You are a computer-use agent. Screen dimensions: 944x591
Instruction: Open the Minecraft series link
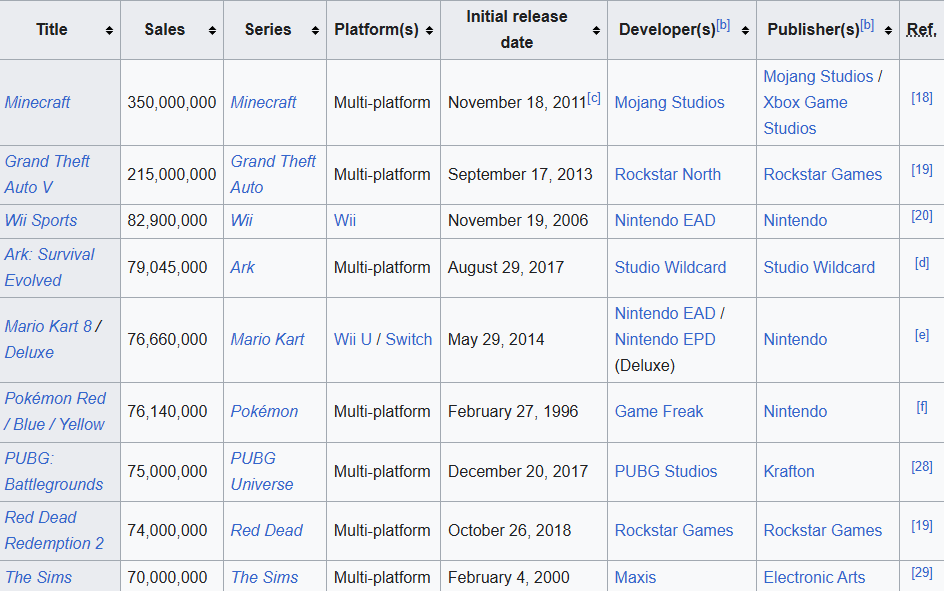[264, 102]
